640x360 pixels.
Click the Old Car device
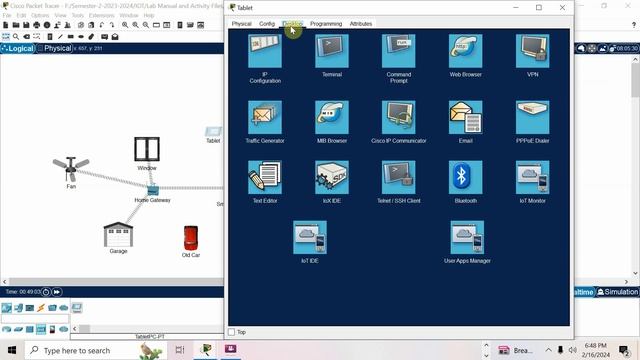click(x=191, y=238)
